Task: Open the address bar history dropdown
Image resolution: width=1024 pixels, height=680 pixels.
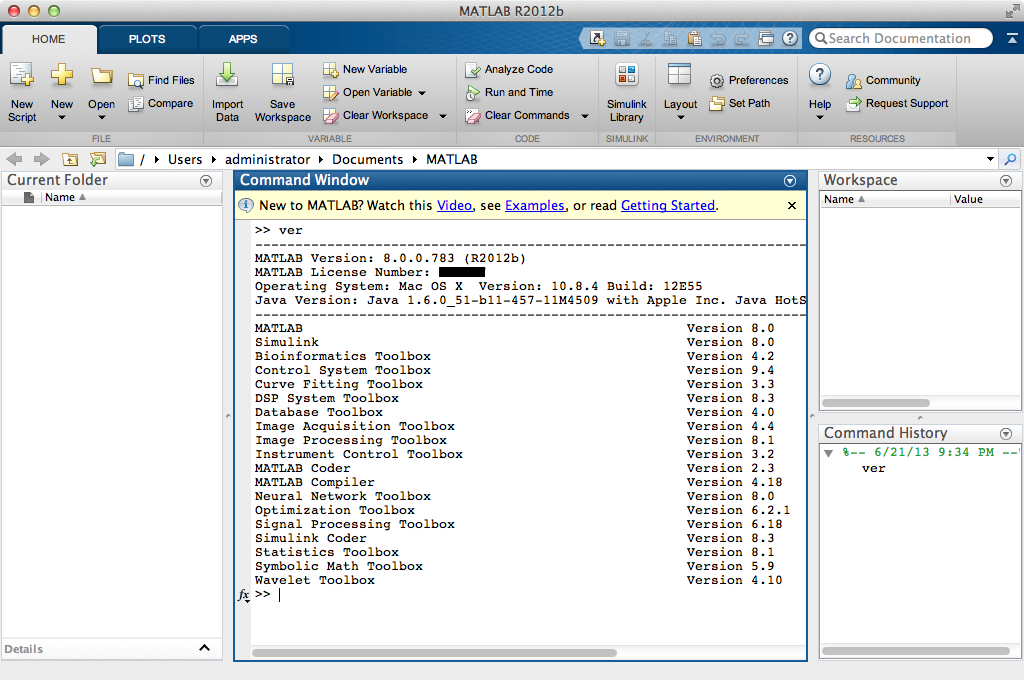Action: 990,159
